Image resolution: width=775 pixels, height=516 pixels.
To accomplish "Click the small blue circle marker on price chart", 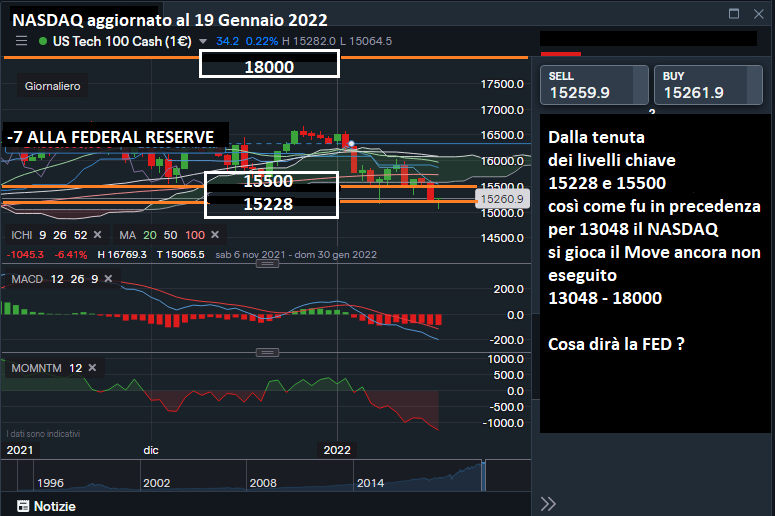I will [351, 144].
